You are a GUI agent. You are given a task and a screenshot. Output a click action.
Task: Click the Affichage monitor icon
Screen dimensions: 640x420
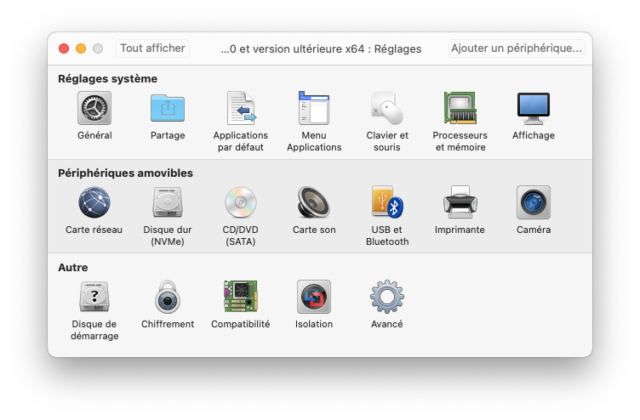point(533,108)
